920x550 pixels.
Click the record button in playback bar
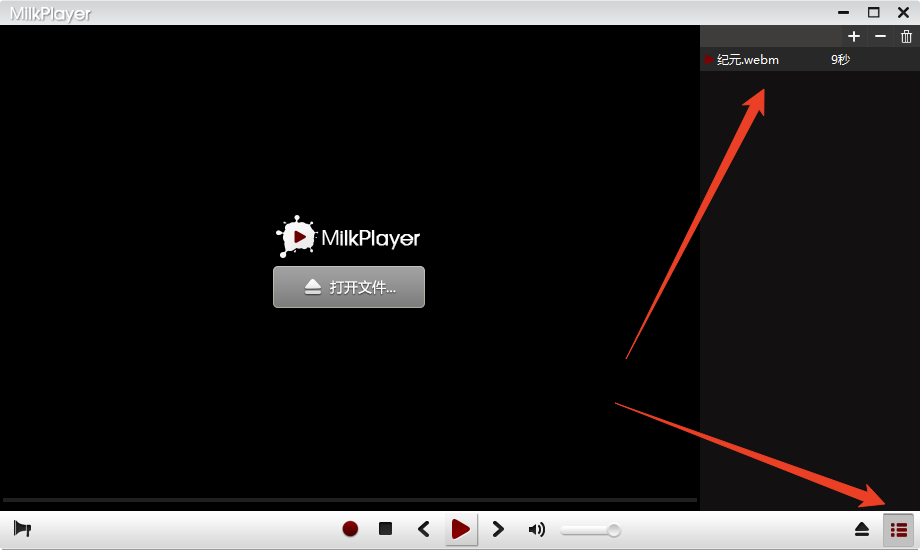tap(350, 529)
